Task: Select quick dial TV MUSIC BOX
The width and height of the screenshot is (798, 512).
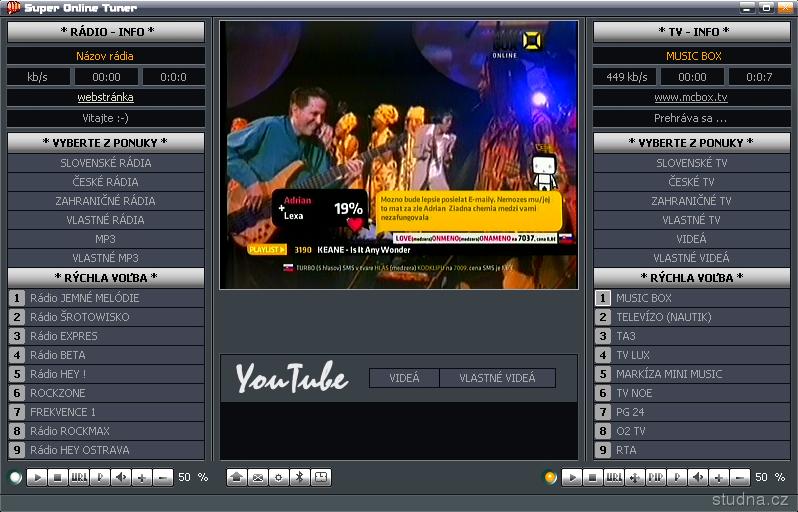Action: (692, 298)
